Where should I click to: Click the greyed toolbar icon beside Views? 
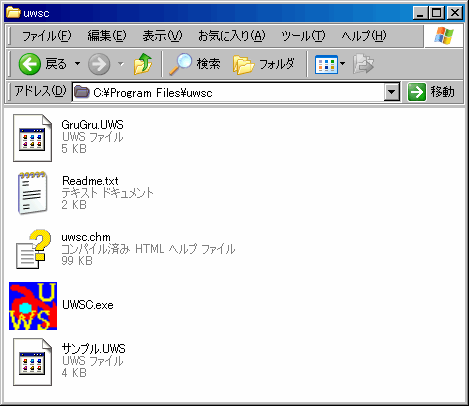[363, 64]
